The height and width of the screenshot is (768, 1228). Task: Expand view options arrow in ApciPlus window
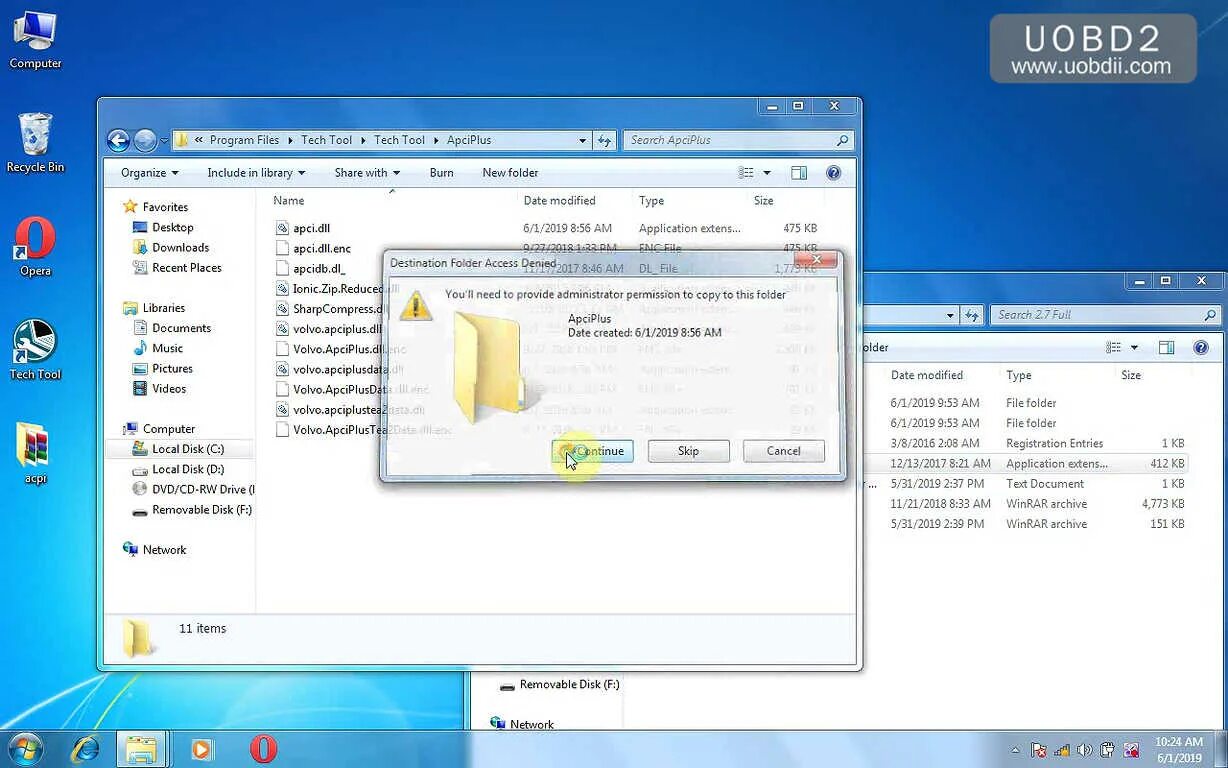click(x=767, y=173)
